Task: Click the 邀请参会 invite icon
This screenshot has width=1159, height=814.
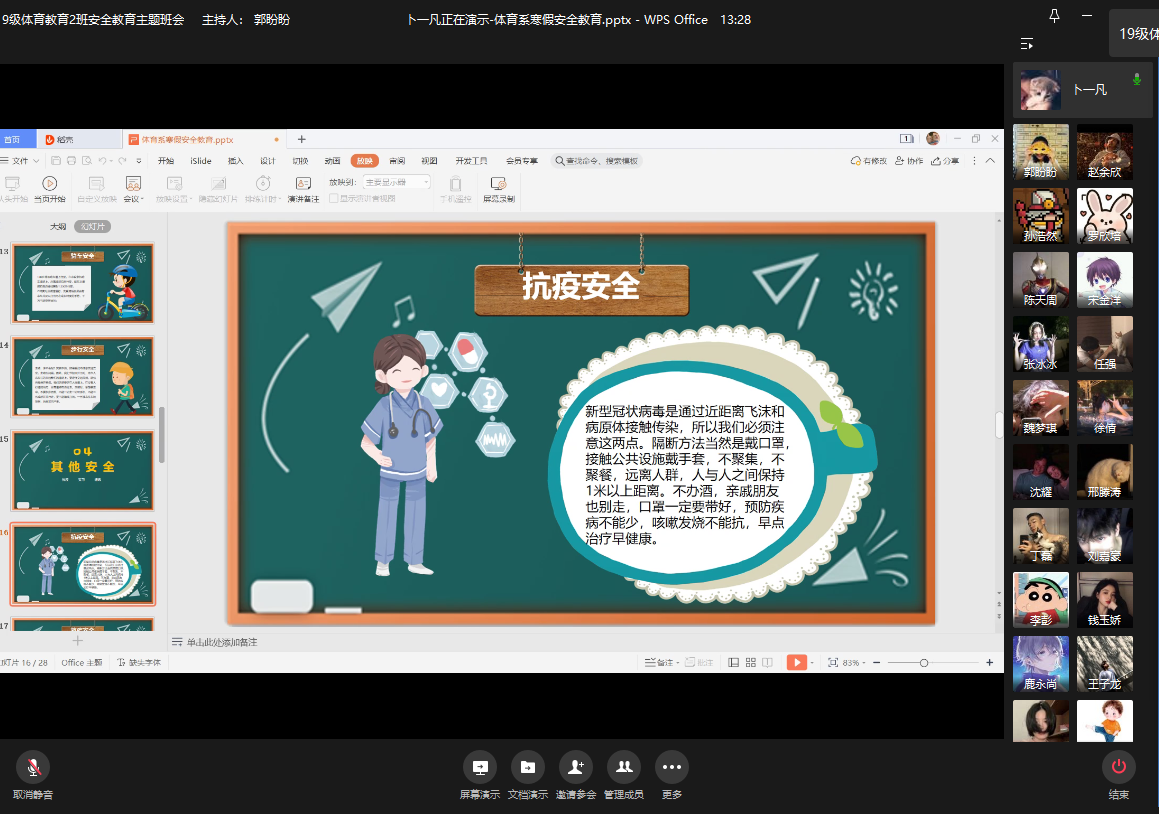Action: click(x=576, y=767)
